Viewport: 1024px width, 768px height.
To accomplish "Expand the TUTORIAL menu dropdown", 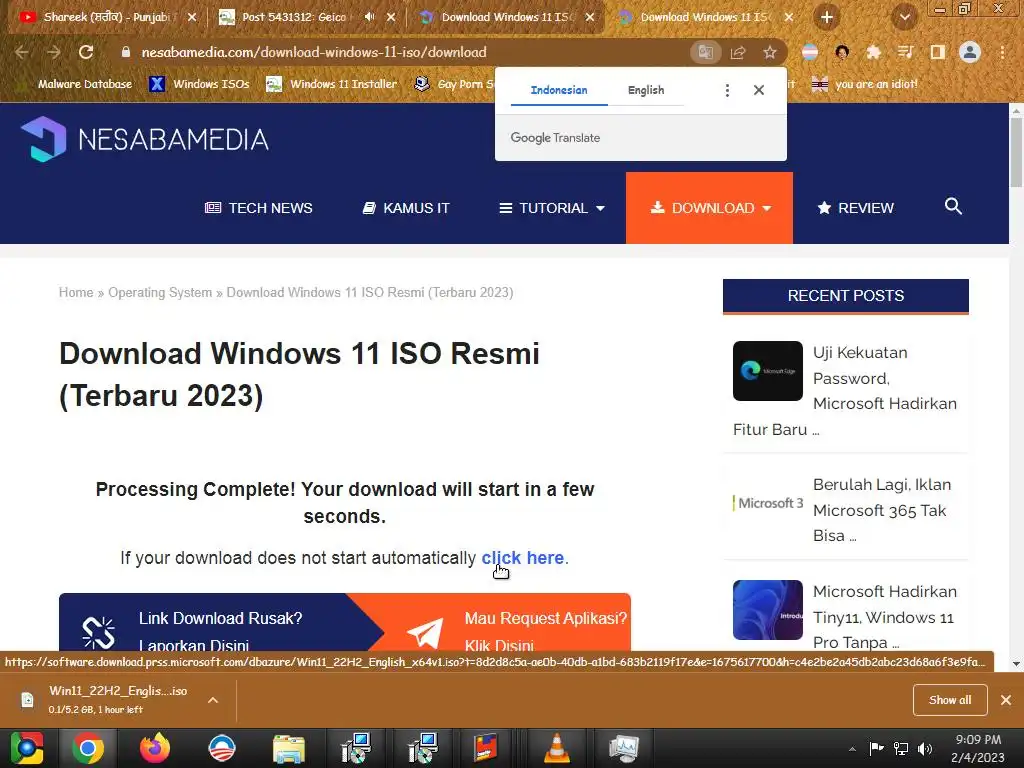I will click(x=552, y=208).
